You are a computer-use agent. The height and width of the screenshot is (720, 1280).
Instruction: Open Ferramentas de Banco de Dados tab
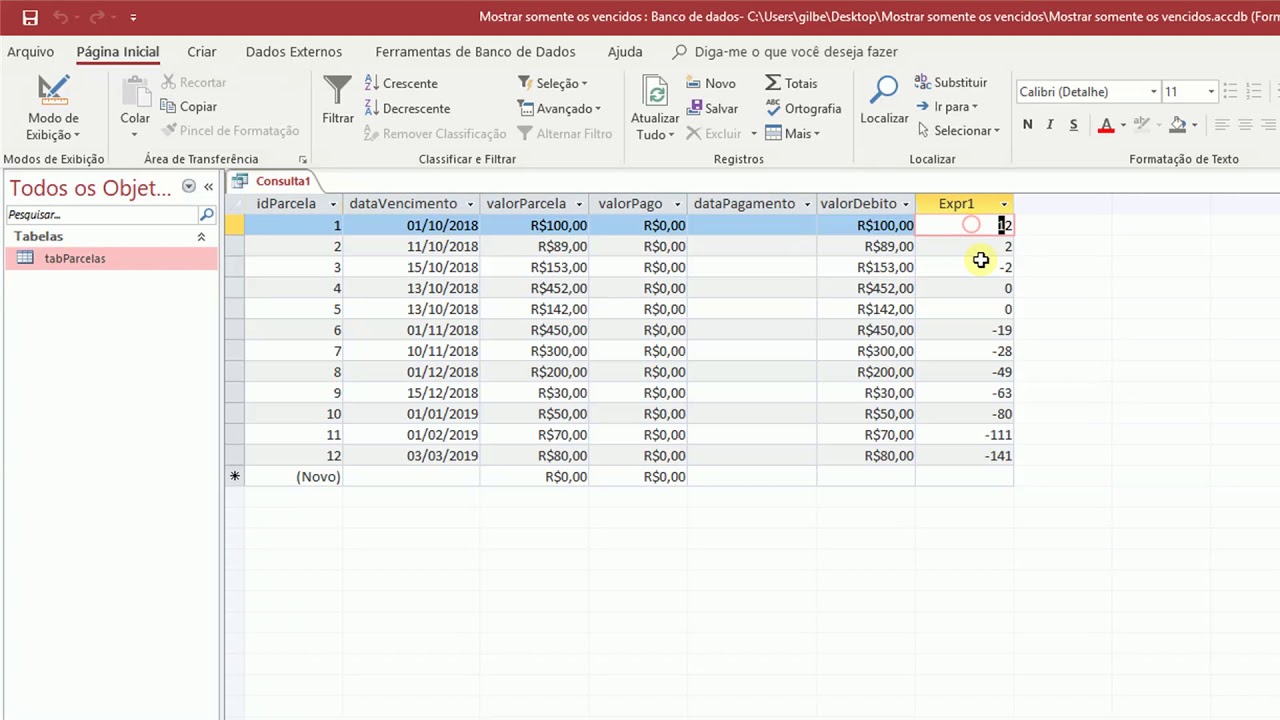pyautogui.click(x=475, y=52)
